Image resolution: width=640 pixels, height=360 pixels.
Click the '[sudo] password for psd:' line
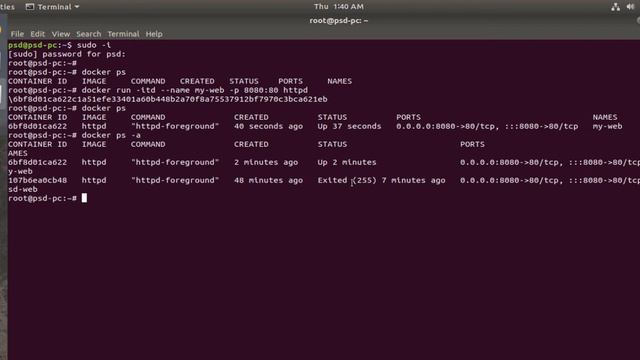point(67,54)
